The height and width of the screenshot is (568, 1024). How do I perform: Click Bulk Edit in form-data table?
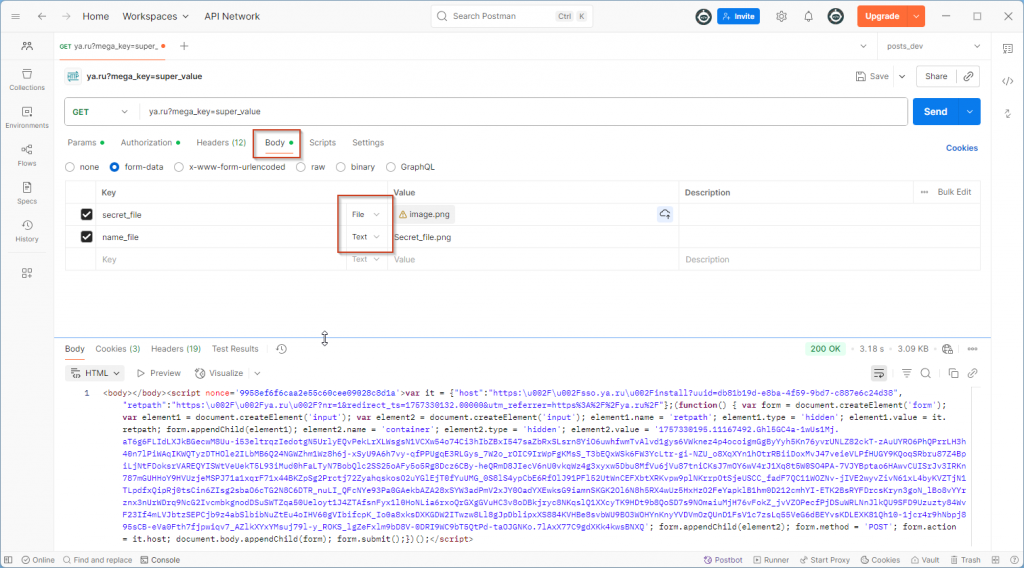point(954,192)
